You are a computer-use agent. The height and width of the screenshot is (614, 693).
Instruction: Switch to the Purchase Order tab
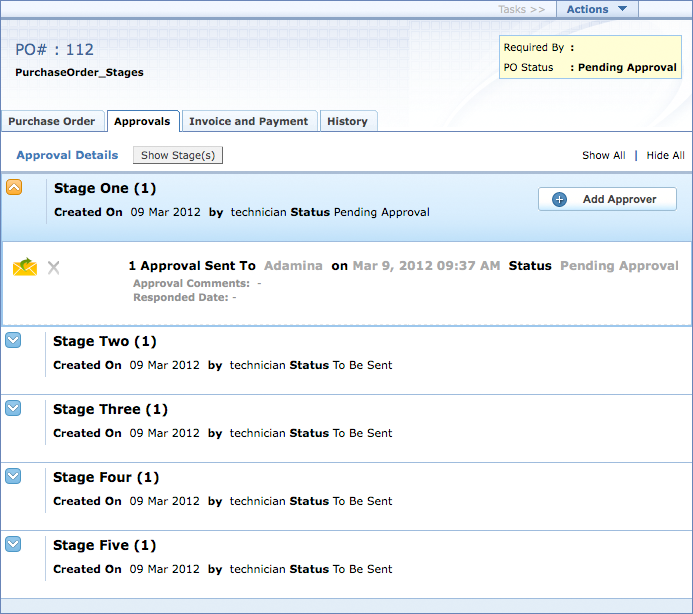(52, 121)
